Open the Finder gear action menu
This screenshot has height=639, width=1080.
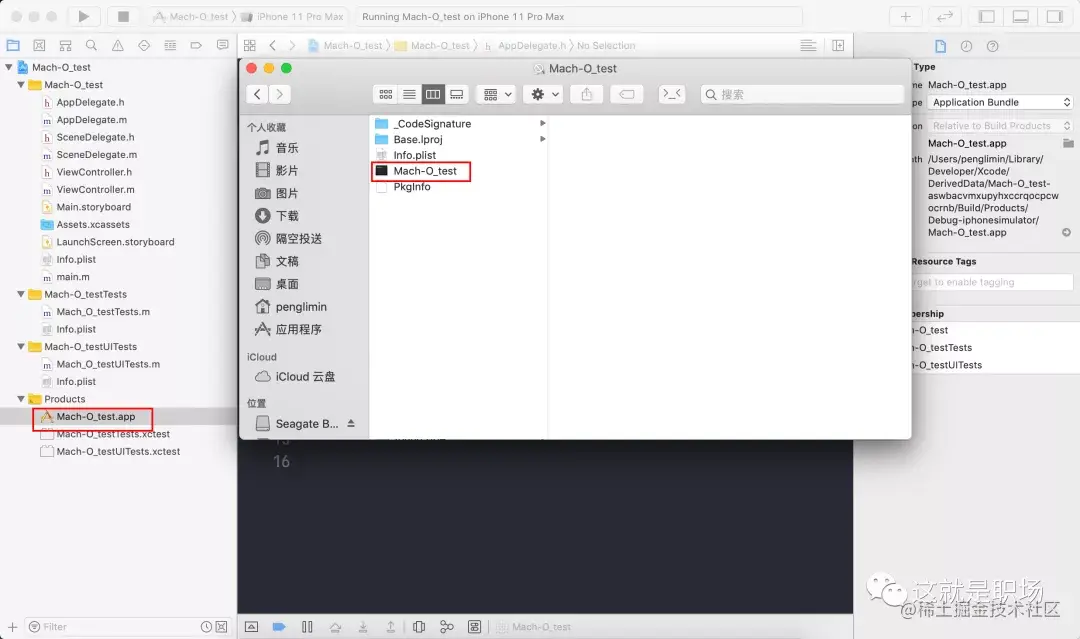[x=543, y=94]
